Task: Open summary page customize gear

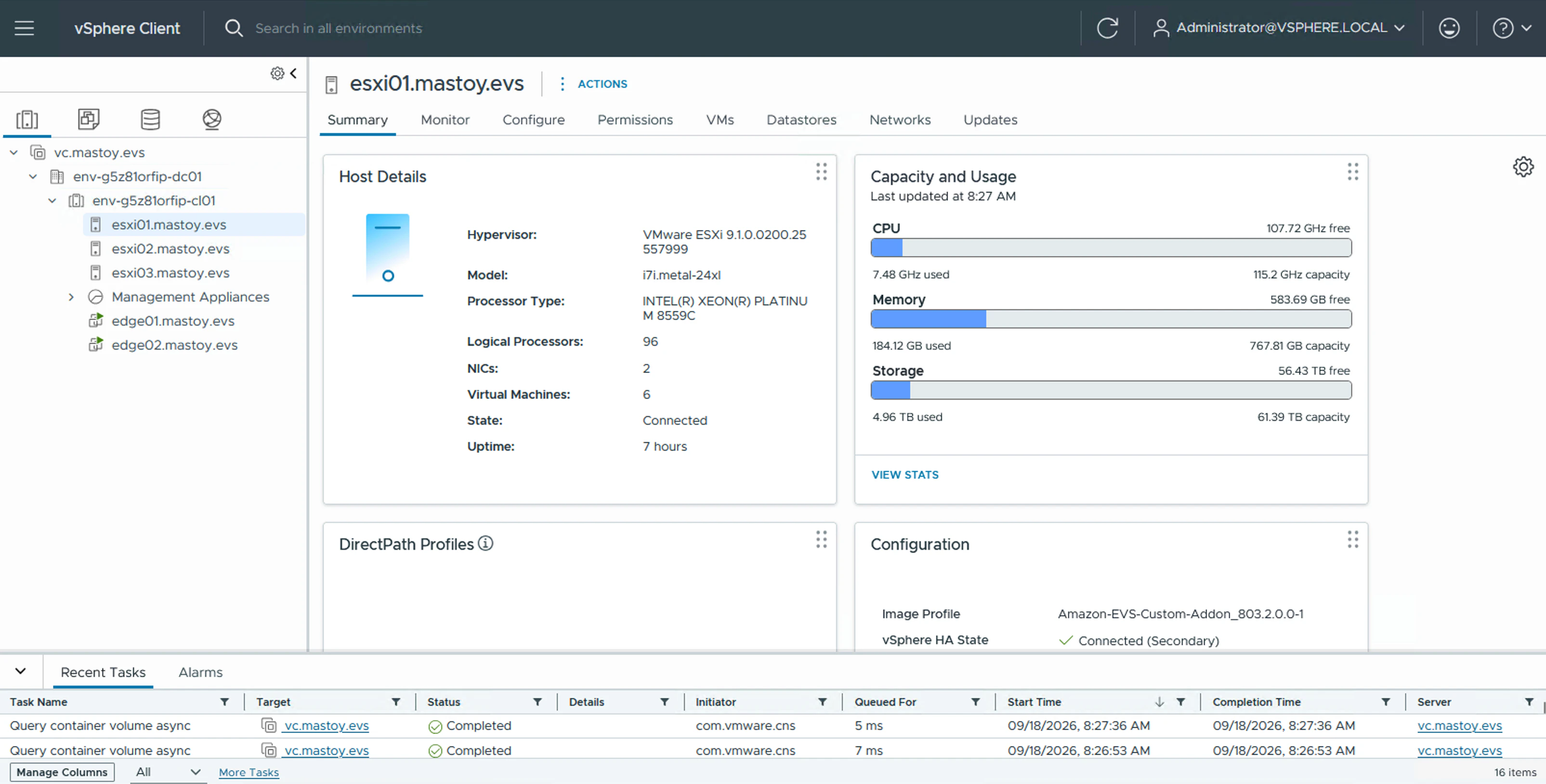Action: 1522,167
